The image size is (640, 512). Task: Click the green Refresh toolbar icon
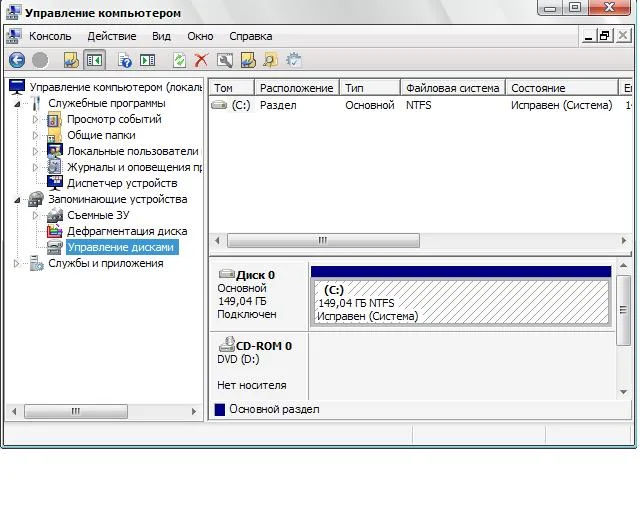point(179,60)
